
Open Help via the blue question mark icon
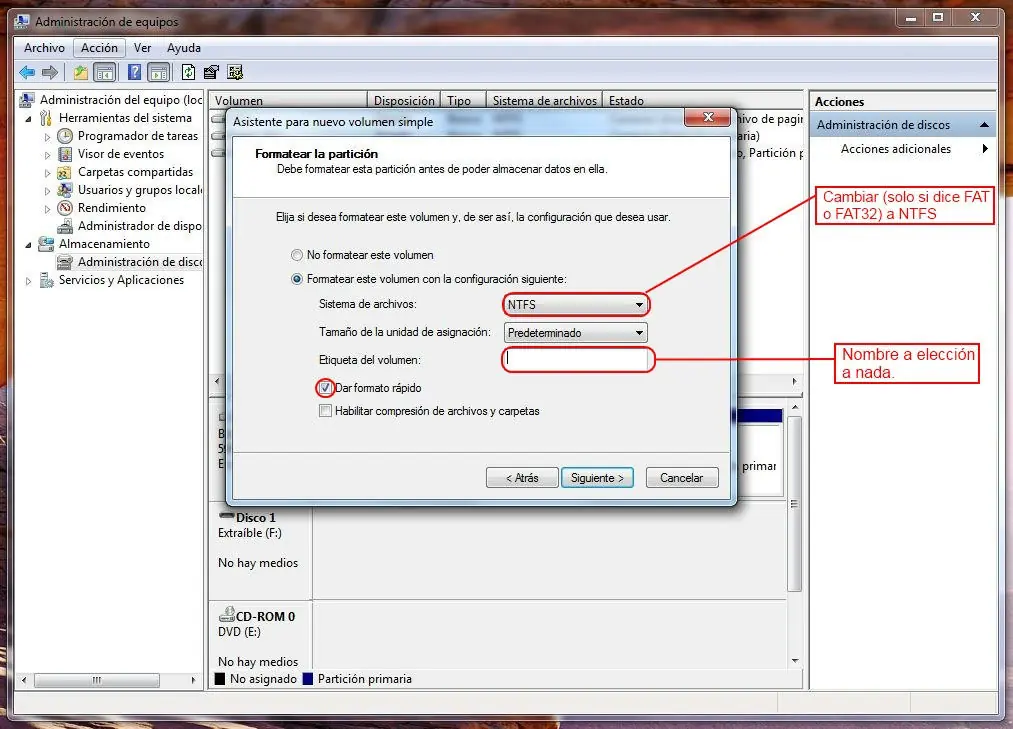[x=134, y=72]
